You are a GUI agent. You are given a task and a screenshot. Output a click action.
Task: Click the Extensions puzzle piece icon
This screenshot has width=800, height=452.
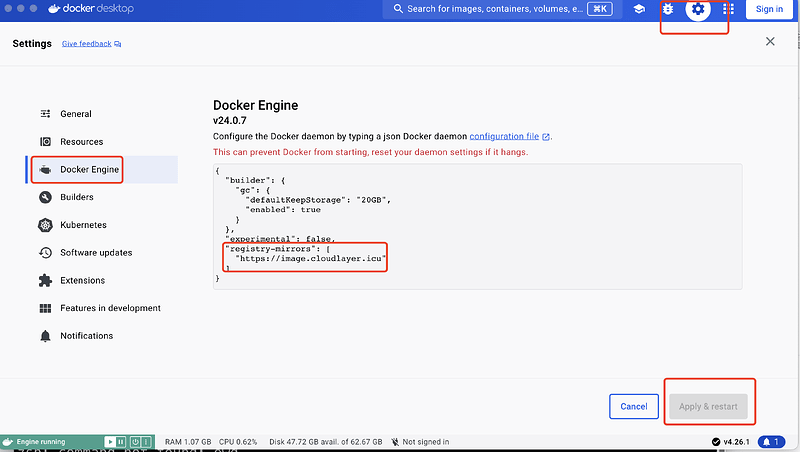pos(45,280)
